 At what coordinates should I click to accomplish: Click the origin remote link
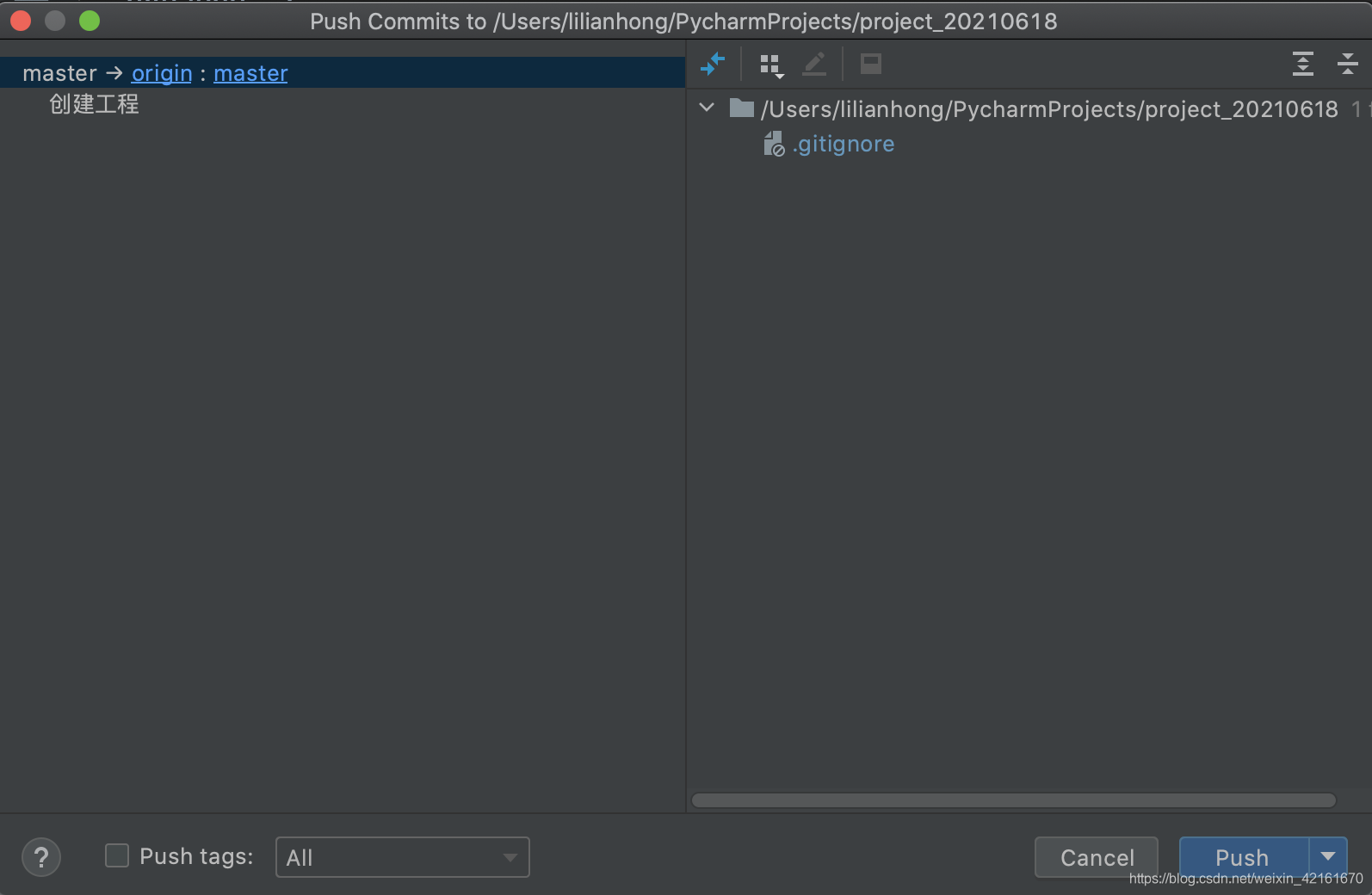(x=162, y=73)
